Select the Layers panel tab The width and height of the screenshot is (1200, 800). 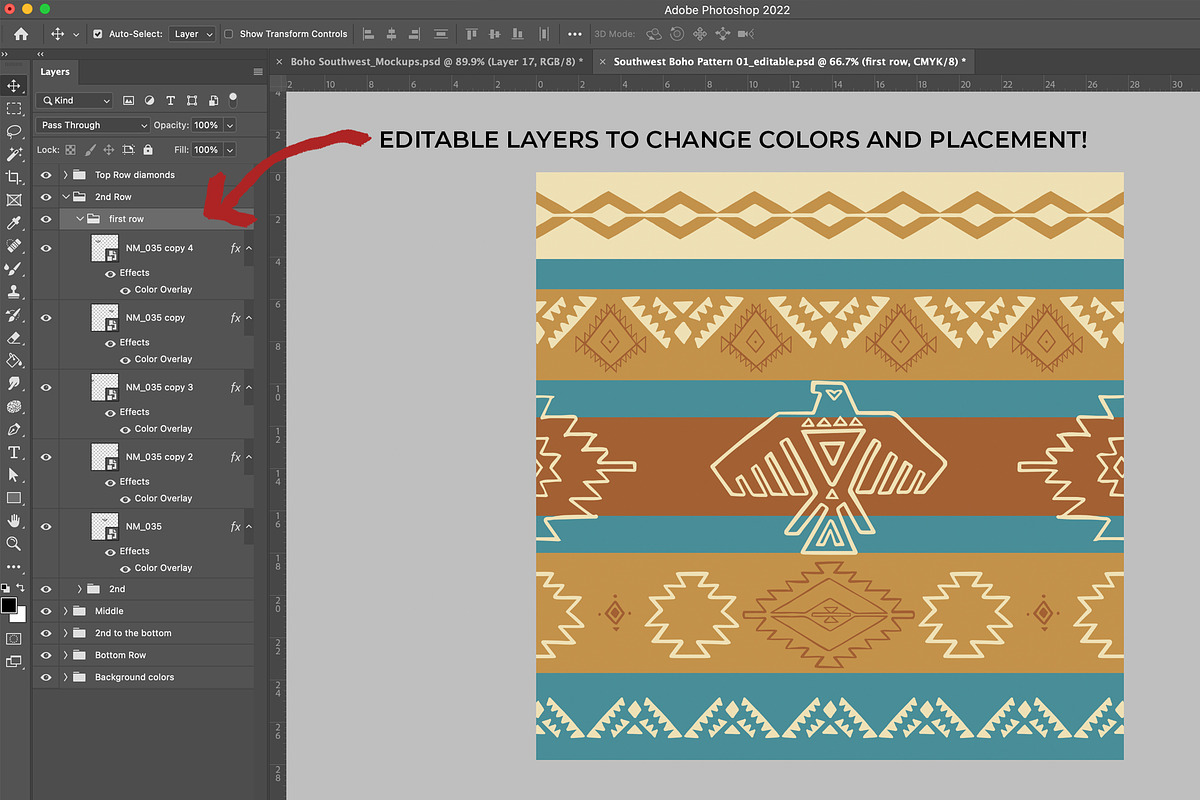(55, 72)
